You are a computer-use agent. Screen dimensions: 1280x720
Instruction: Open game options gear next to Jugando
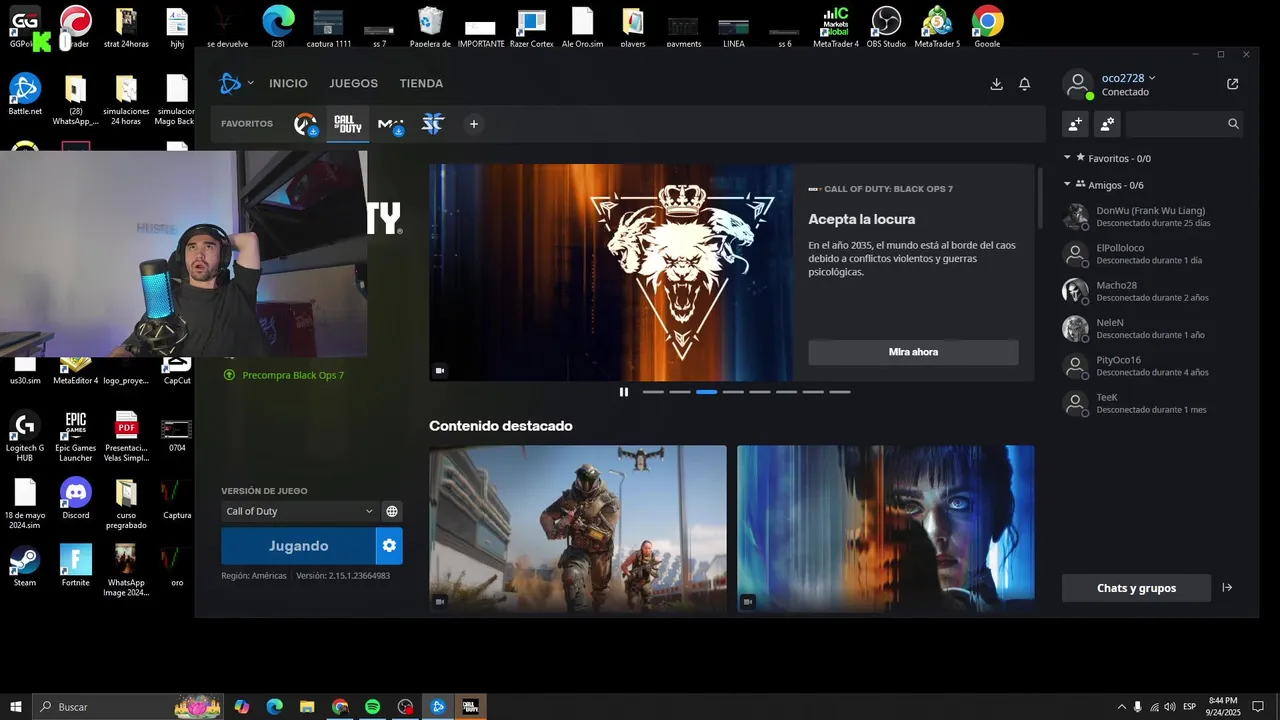[x=389, y=546]
